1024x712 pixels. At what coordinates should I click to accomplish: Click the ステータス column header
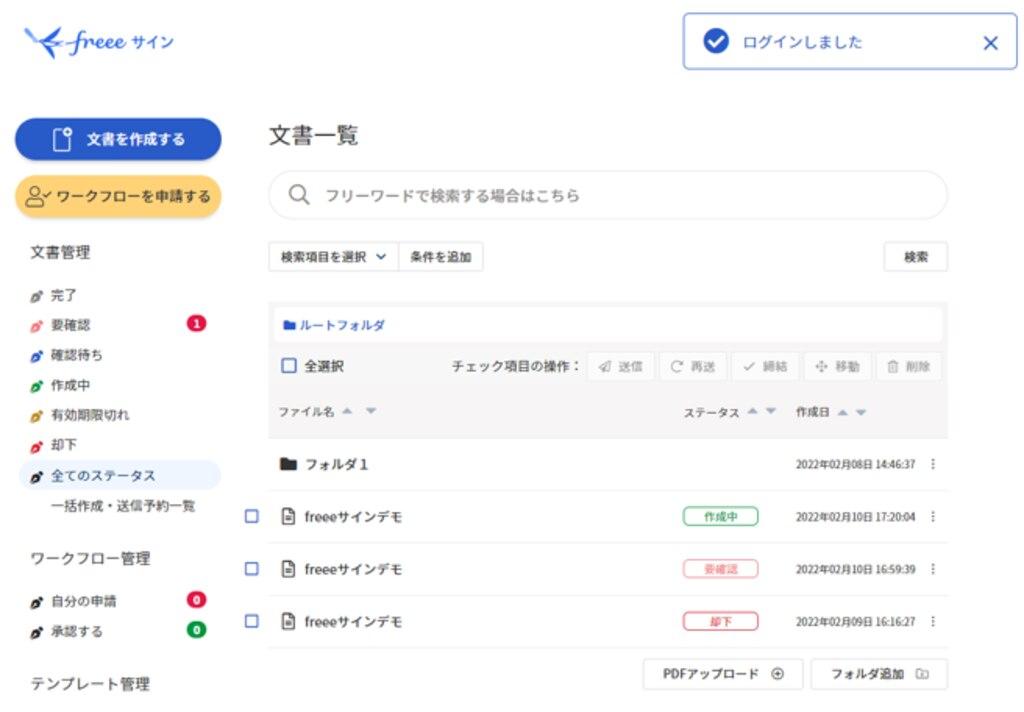[711, 413]
